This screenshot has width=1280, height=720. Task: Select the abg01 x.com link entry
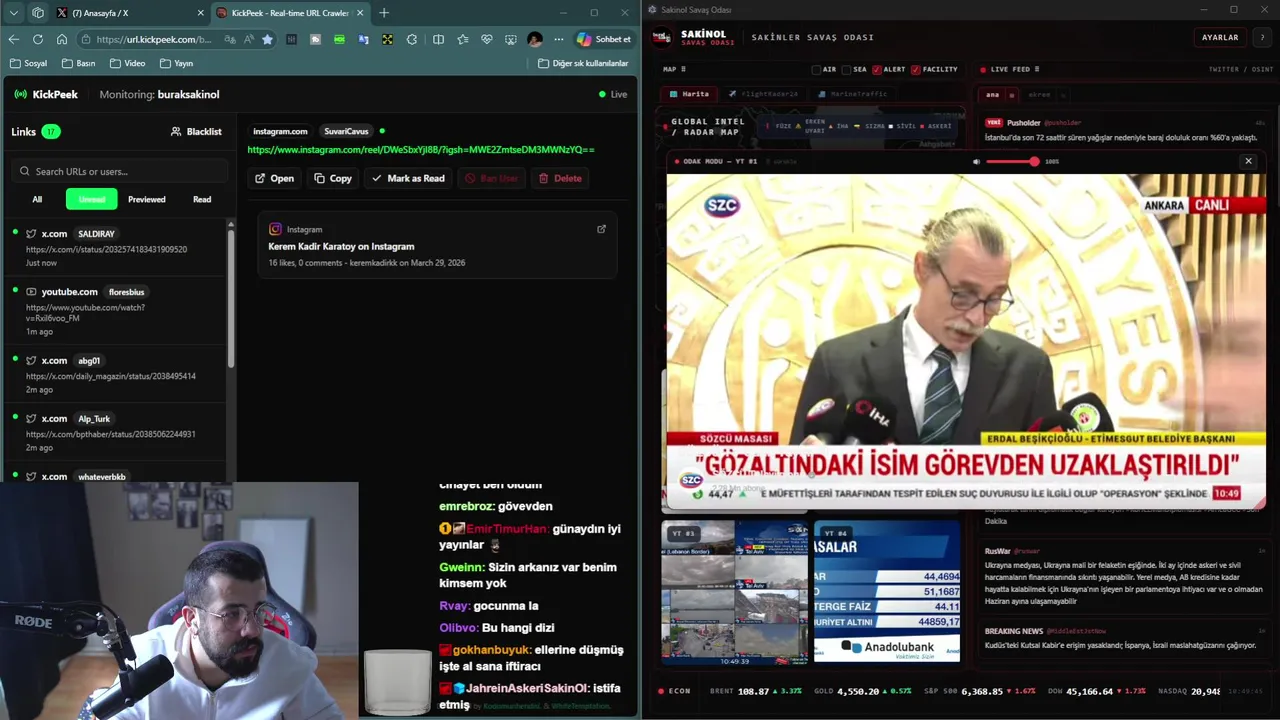115,374
